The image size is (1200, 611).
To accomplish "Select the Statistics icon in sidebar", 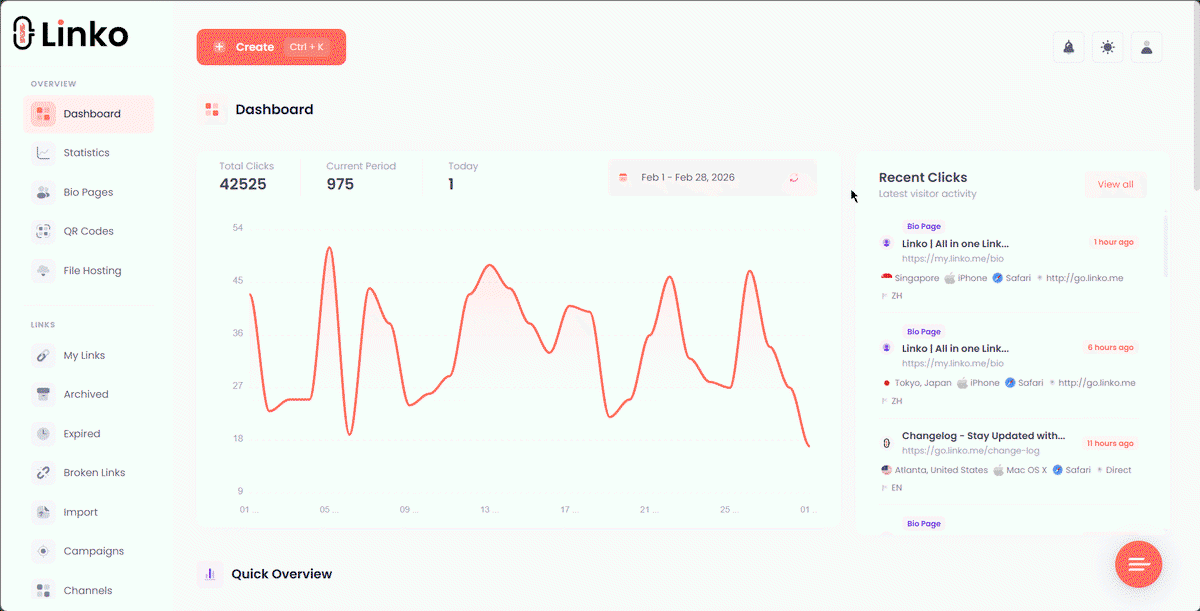I will pyautogui.click(x=44, y=152).
